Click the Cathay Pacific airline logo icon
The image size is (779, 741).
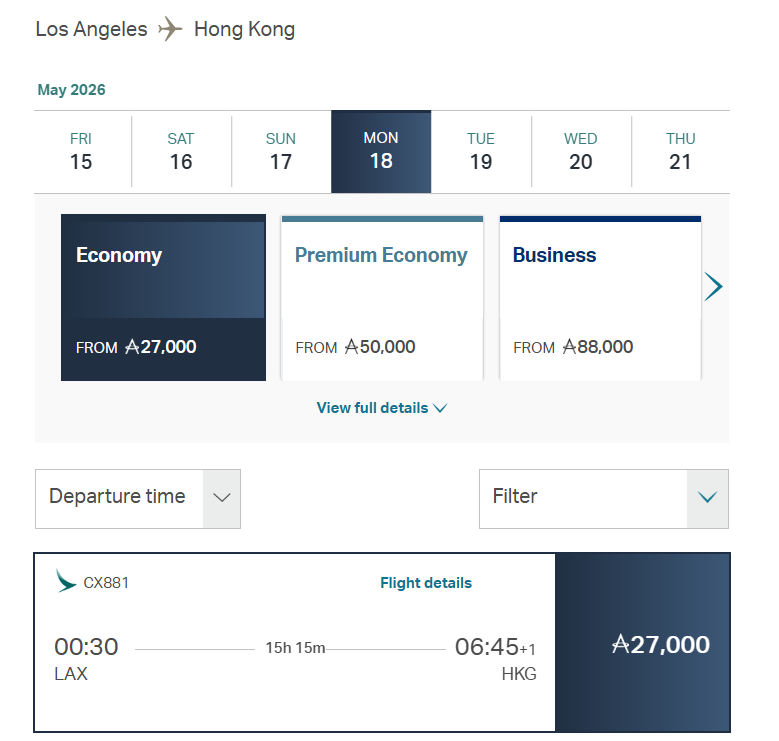point(67,582)
